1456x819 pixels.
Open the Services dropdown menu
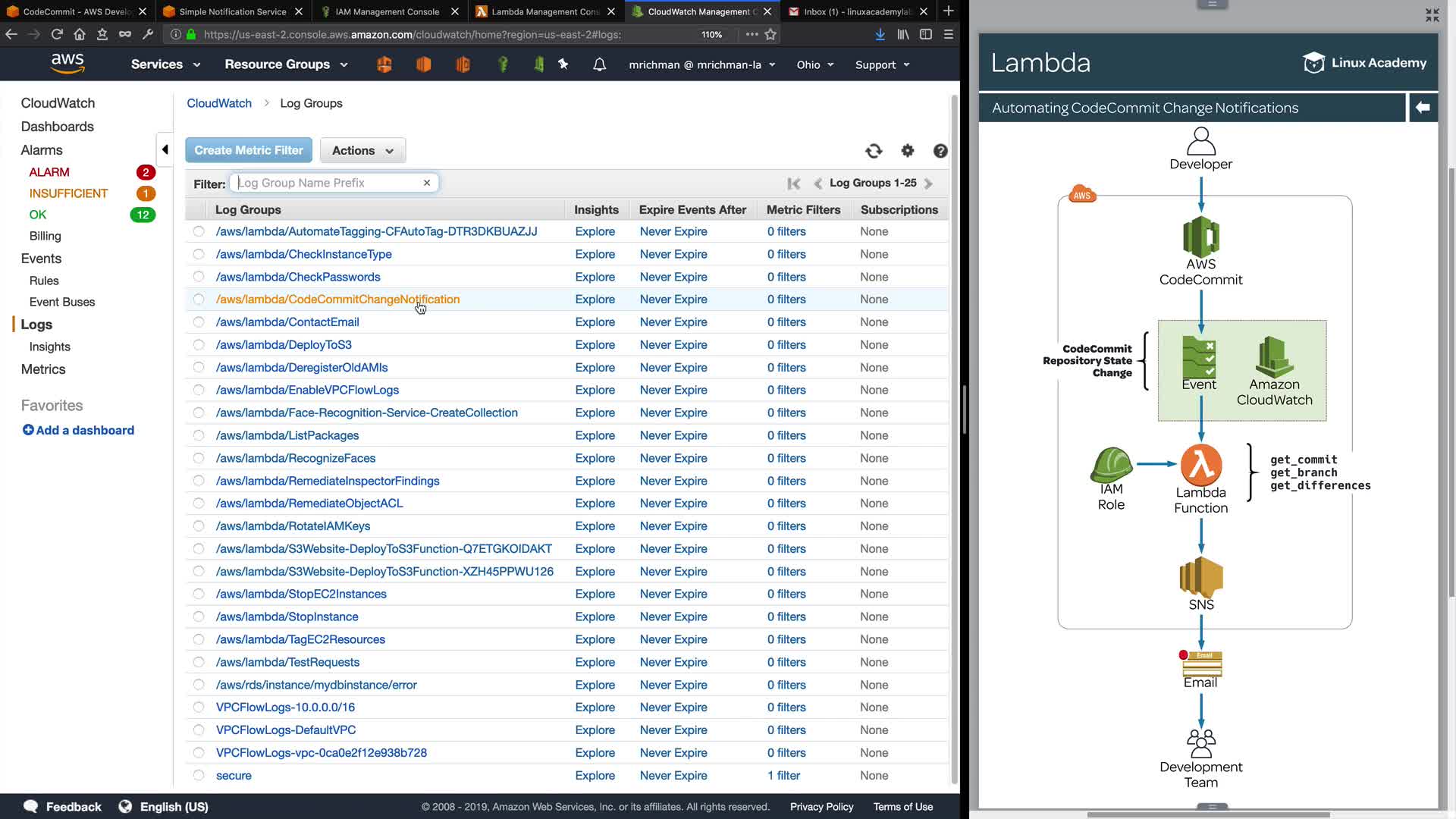tap(165, 64)
